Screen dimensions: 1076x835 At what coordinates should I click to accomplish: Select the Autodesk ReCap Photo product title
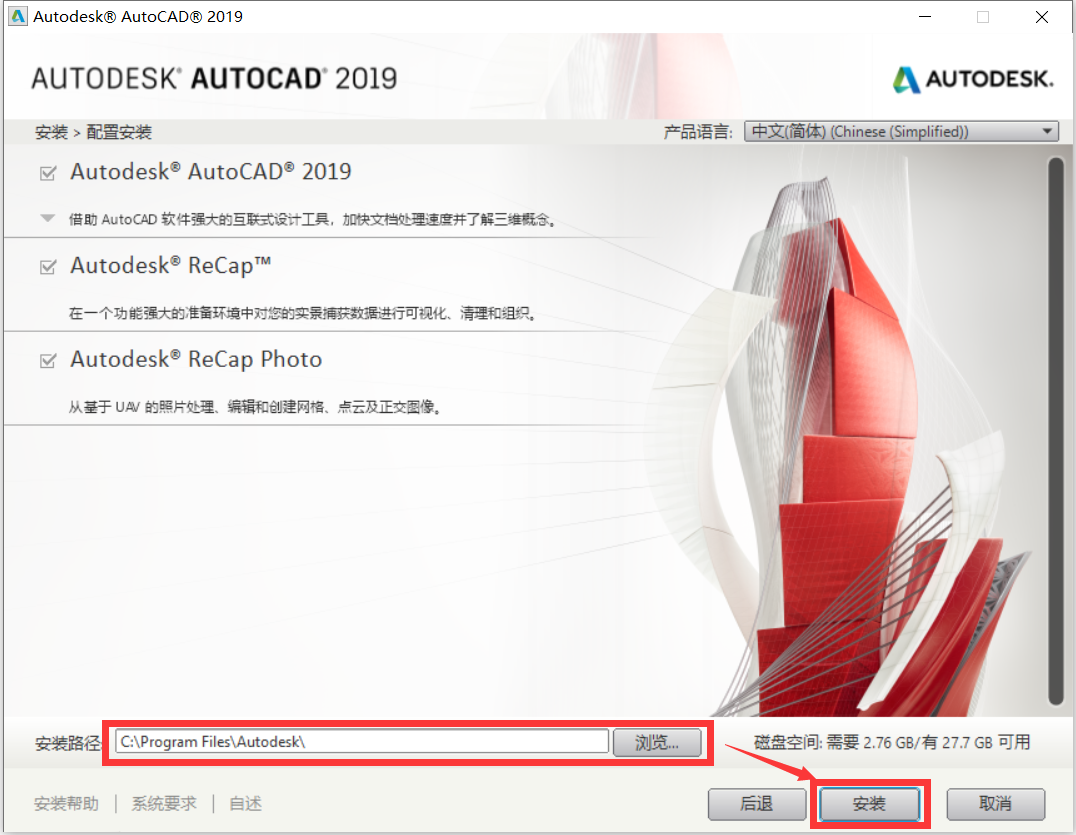196,360
